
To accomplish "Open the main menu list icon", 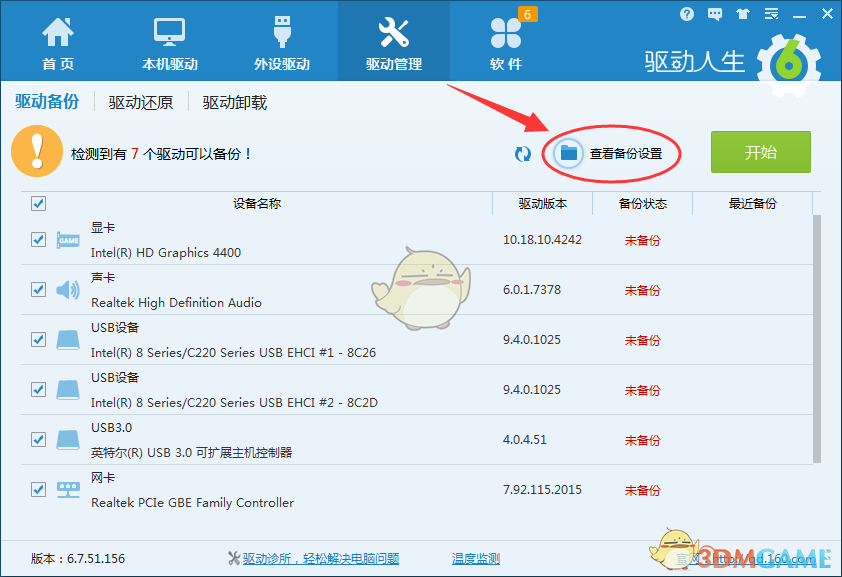I will coord(772,14).
